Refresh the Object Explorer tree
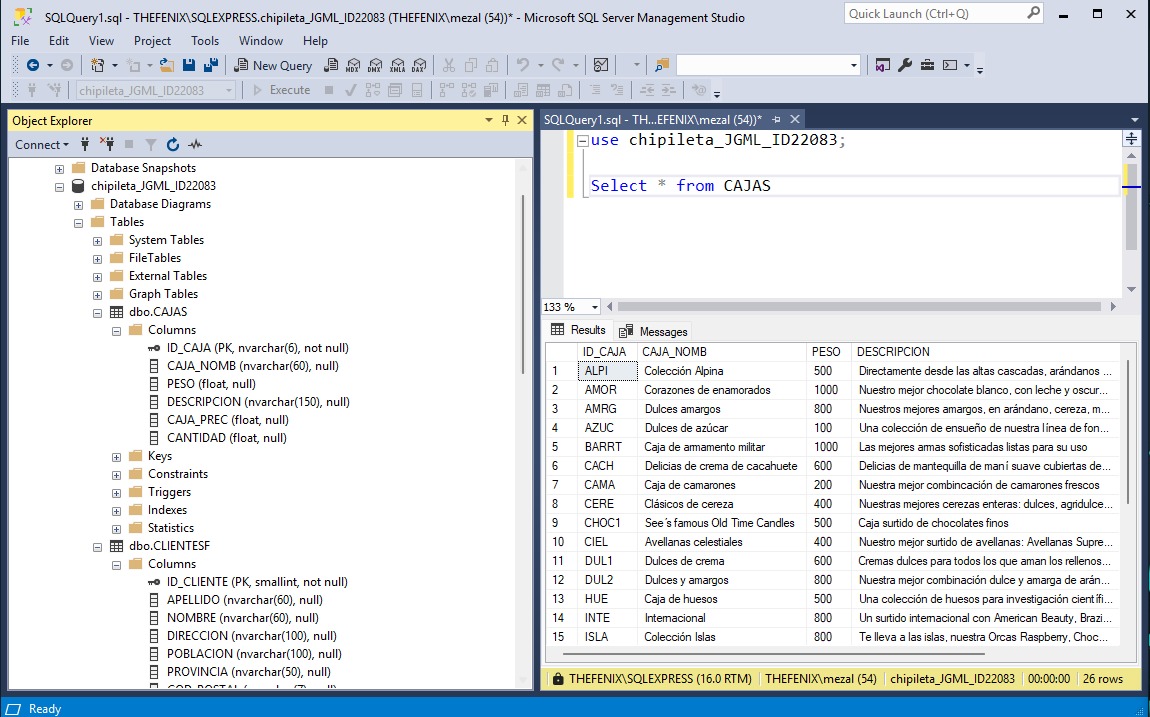This screenshot has height=717, width=1150. (173, 144)
